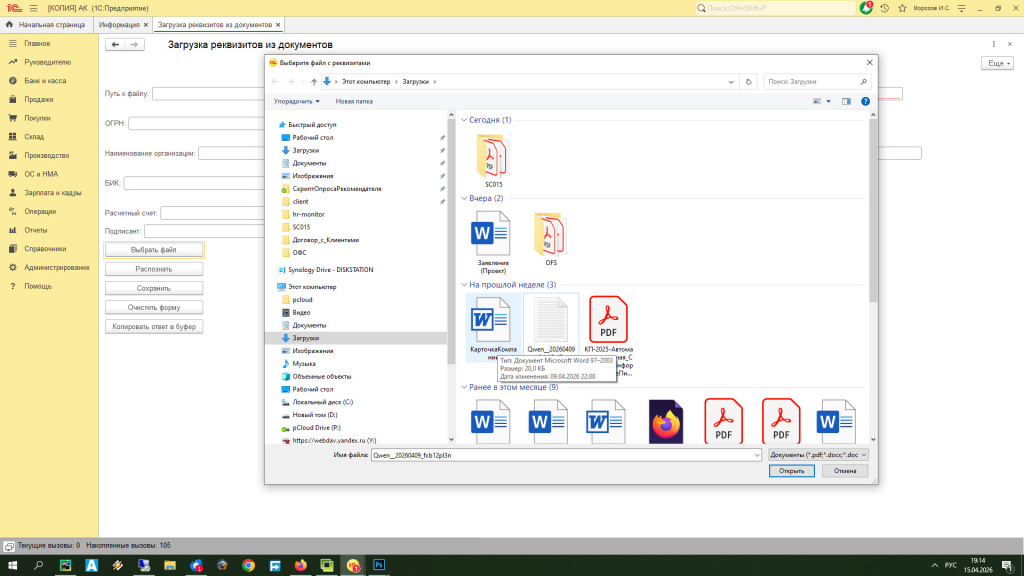Collapse the На прошлой неделе group
The width and height of the screenshot is (1024, 576).
[464, 285]
